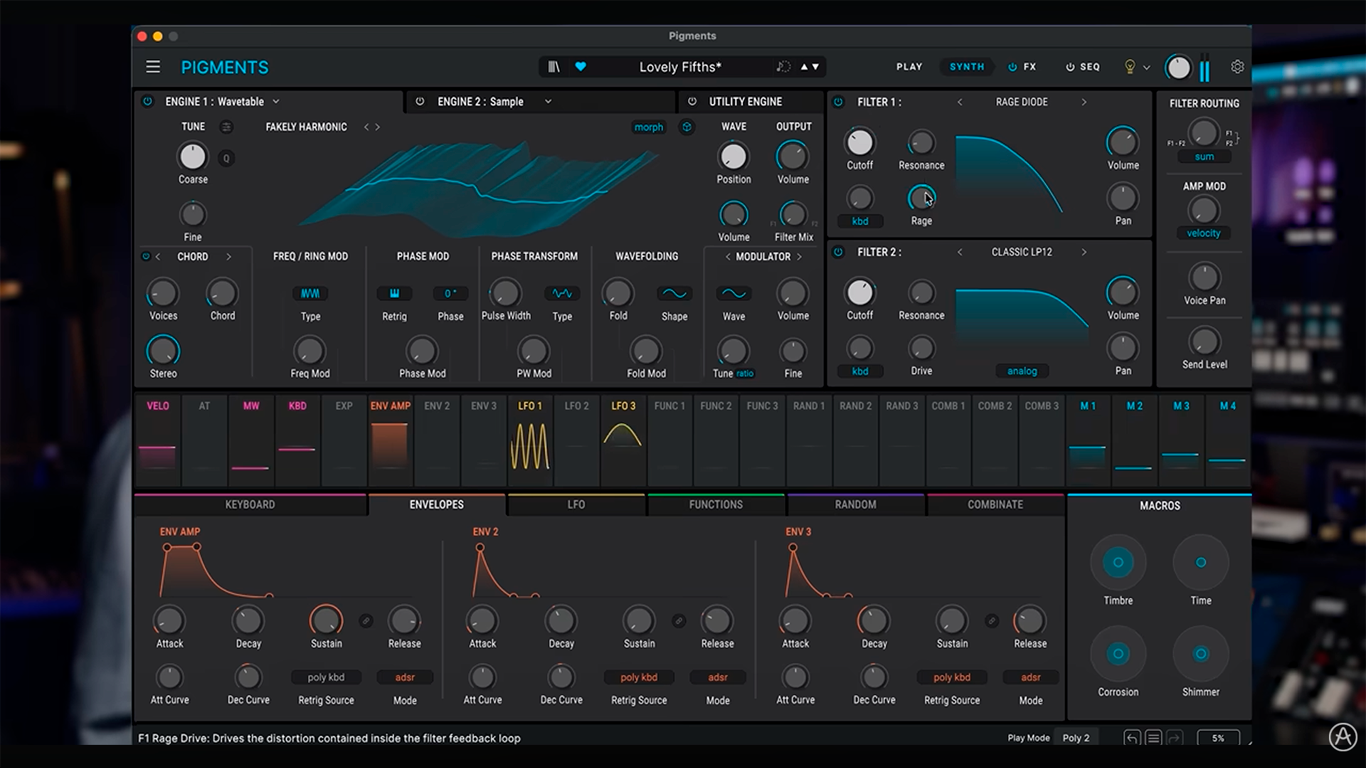Open the hamburger menu next to Pigments
The height and width of the screenshot is (768, 1366).
(x=153, y=67)
